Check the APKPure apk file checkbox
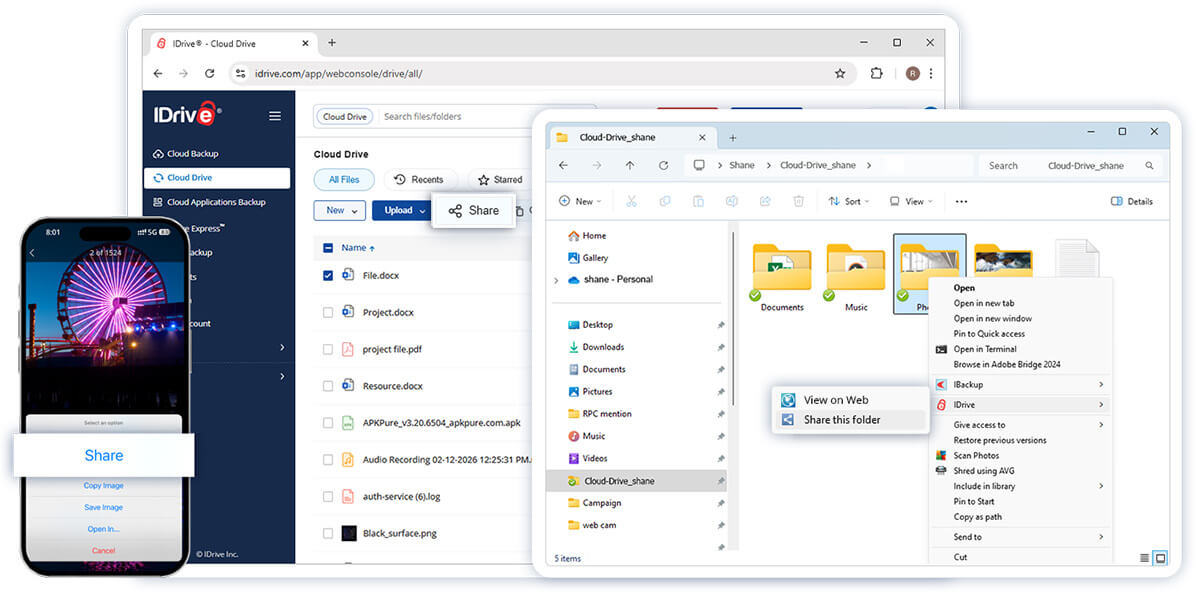Viewport: 1196px width, 592px height. tap(328, 423)
